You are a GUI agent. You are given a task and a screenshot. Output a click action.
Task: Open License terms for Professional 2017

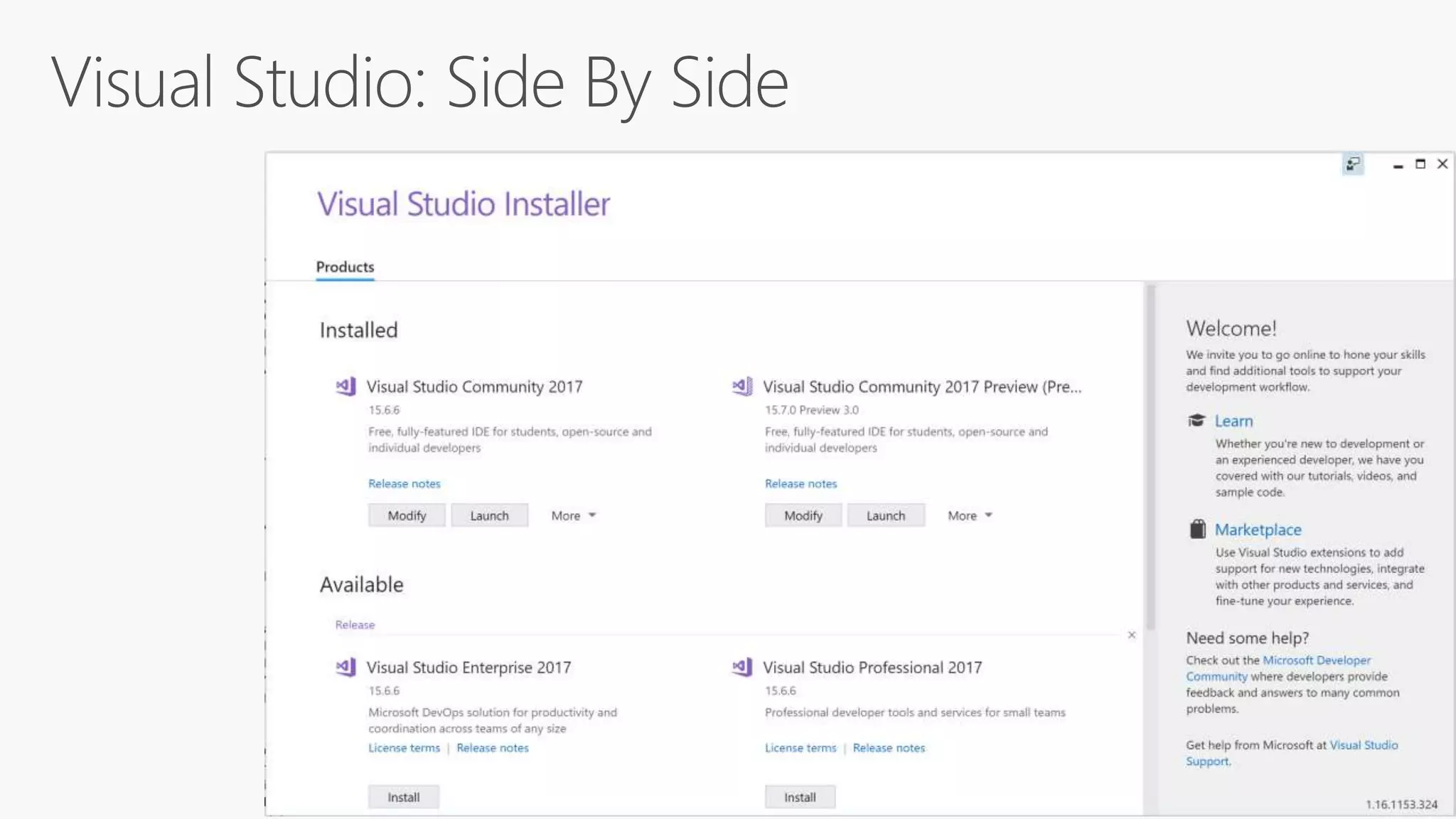point(801,748)
